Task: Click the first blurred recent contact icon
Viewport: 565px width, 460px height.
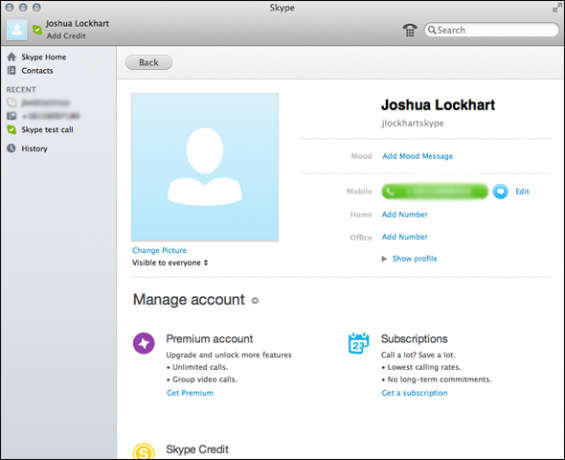Action: [x=12, y=103]
